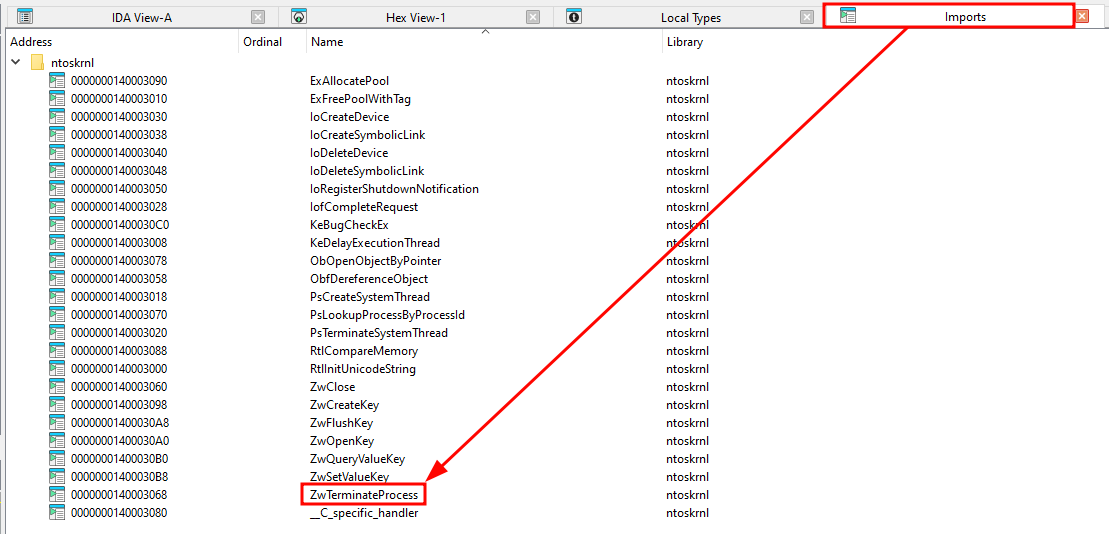Viewport: 1109px width, 534px height.
Task: Close the IDA View-A tab
Action: click(x=258, y=17)
